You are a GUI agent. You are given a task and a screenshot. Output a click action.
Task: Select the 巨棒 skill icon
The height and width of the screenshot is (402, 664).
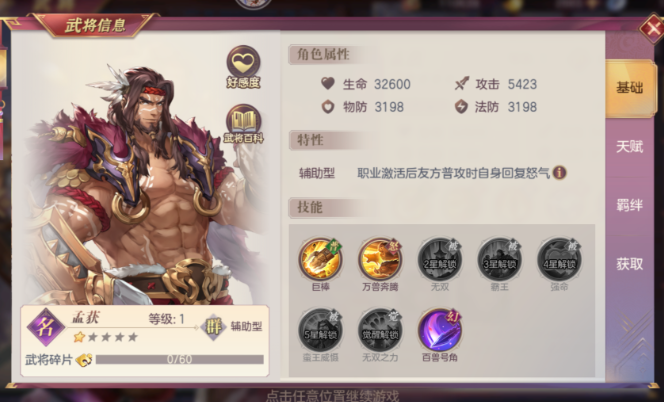click(320, 259)
